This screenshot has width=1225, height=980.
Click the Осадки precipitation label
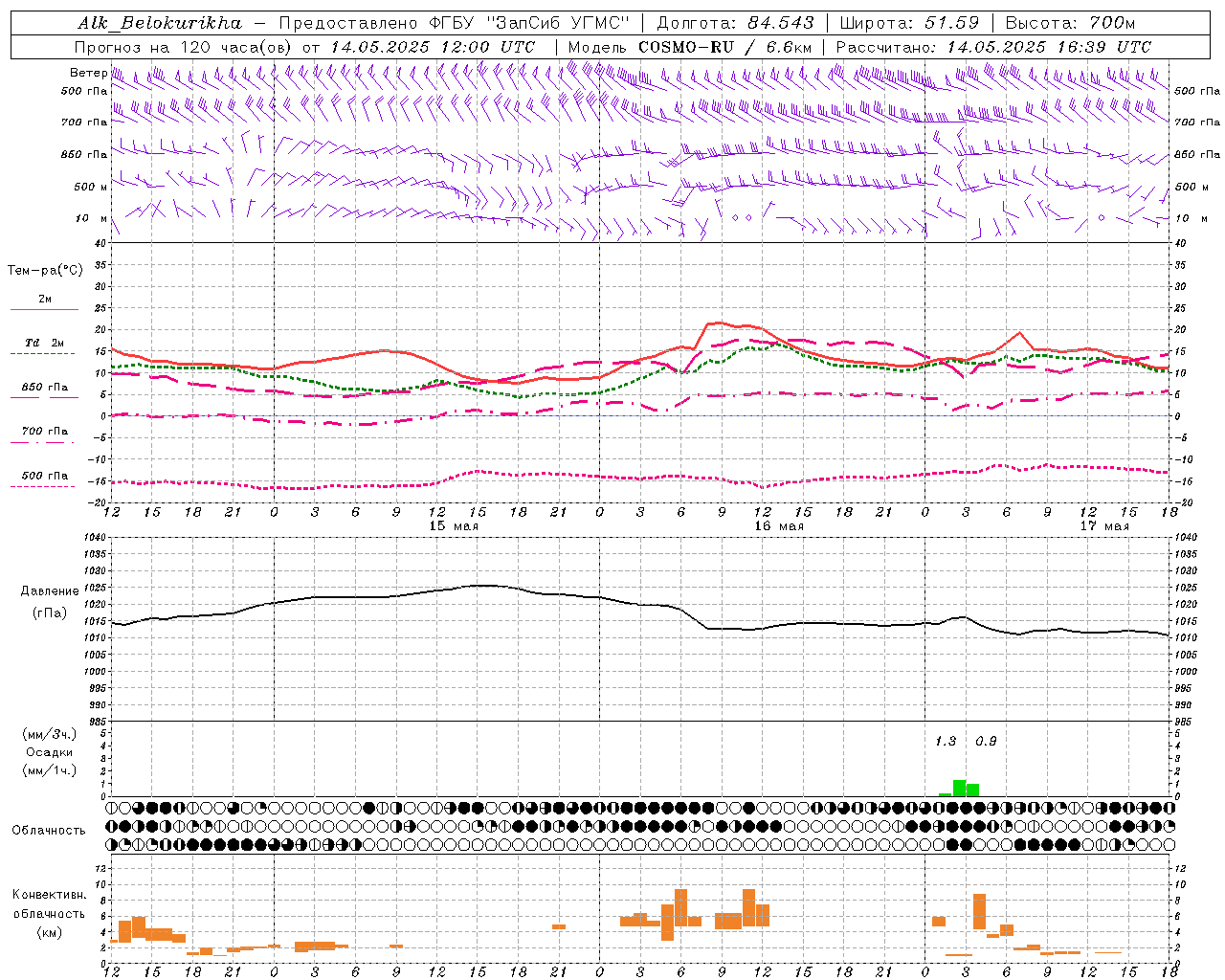click(50, 752)
